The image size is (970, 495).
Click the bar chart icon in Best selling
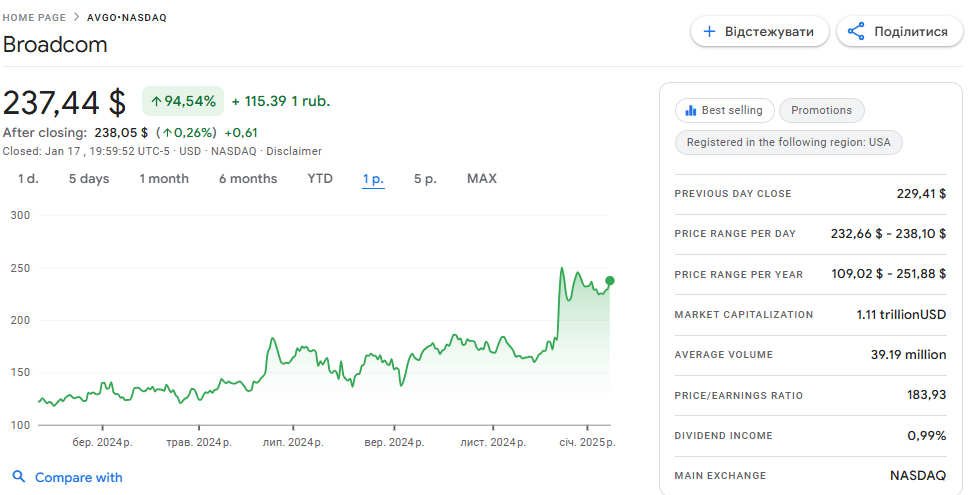[690, 111]
